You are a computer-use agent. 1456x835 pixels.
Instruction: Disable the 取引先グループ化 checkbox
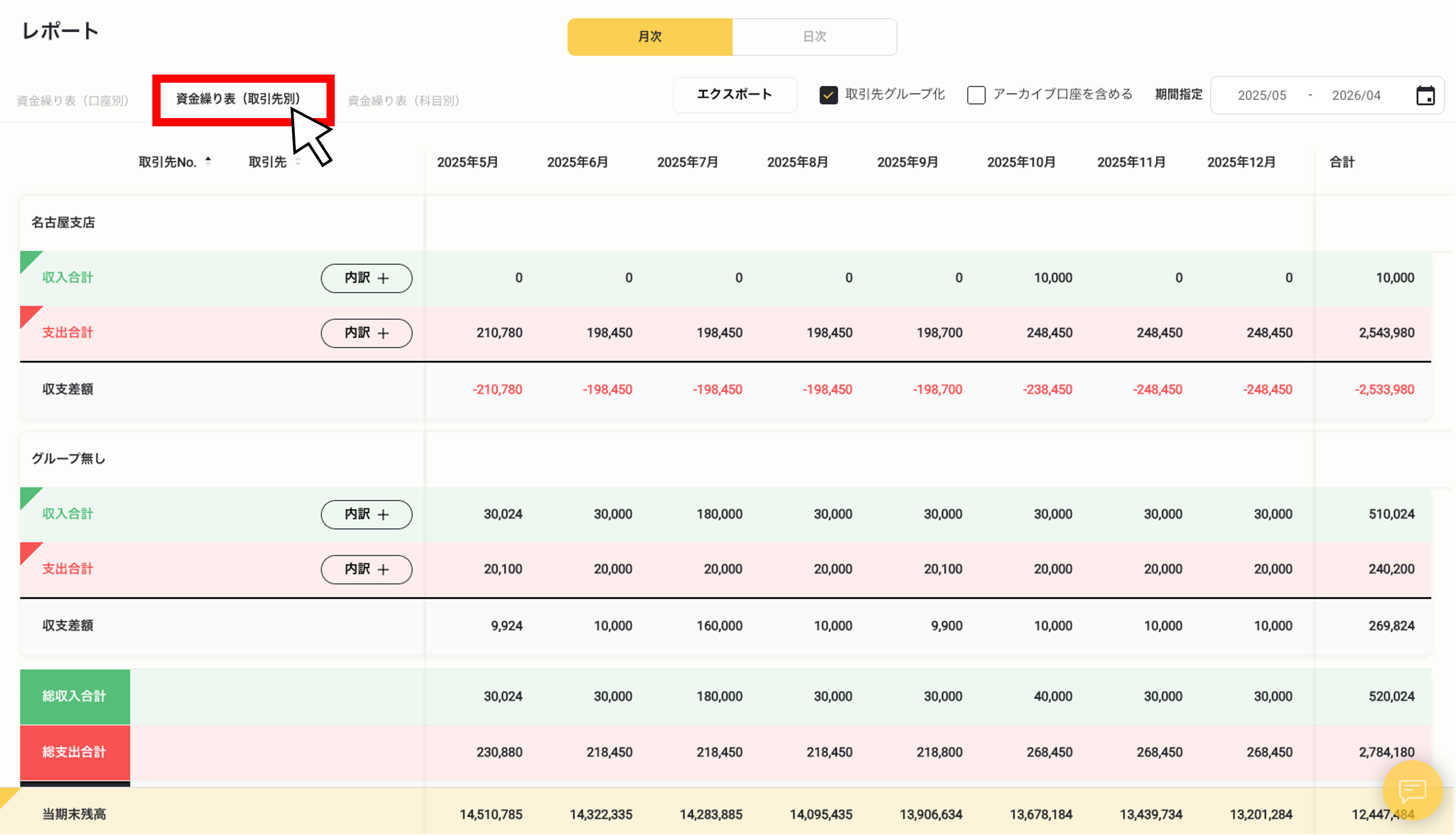[828, 94]
